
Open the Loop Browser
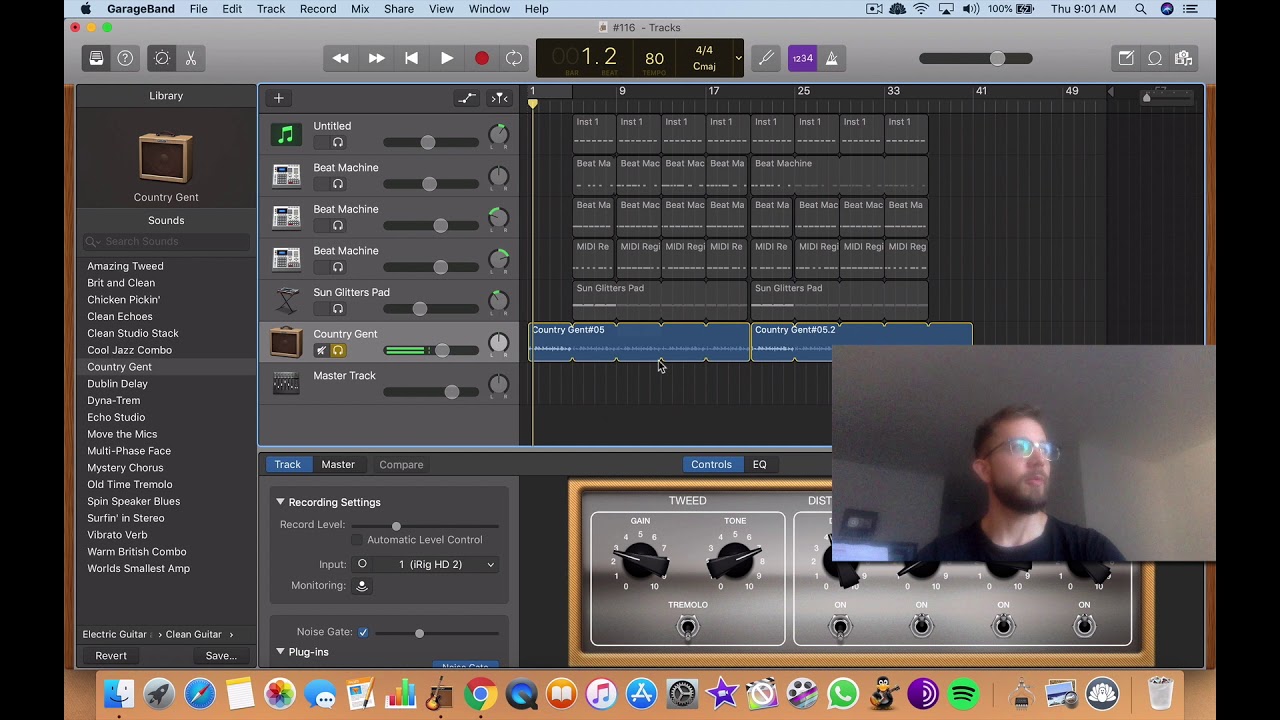1155,58
